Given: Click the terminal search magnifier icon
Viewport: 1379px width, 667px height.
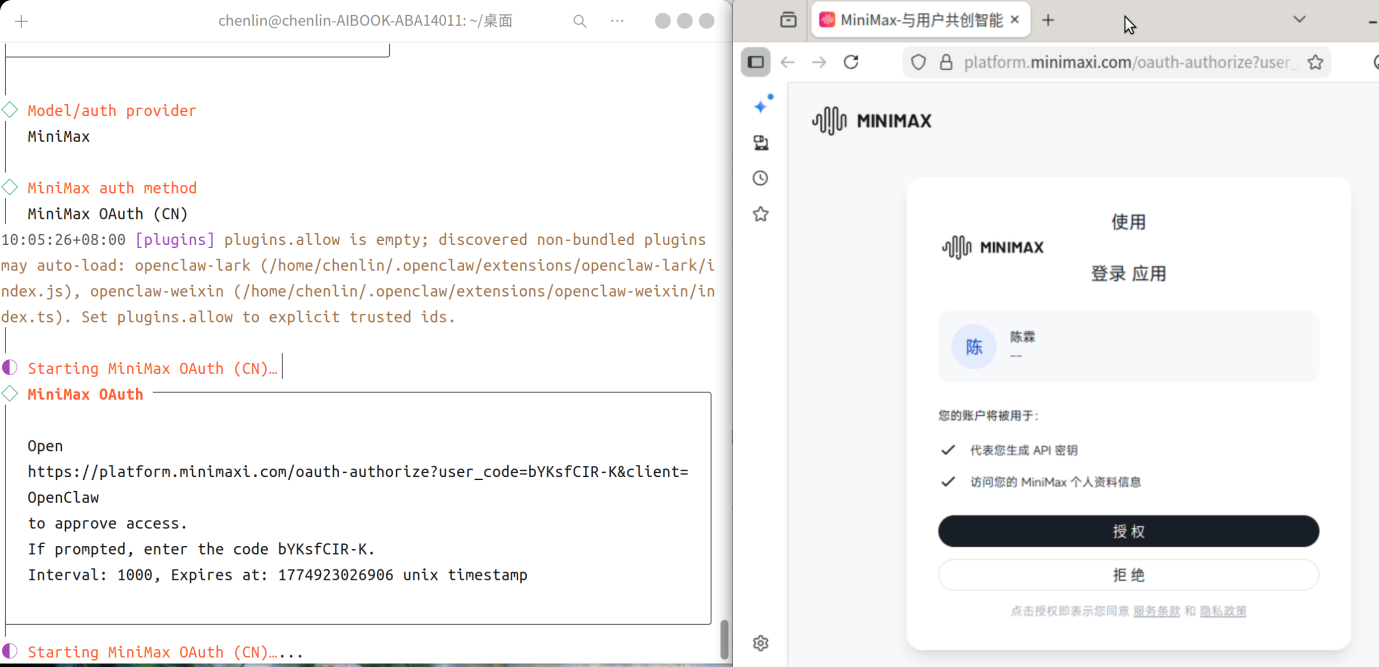Looking at the screenshot, I should pos(580,21).
